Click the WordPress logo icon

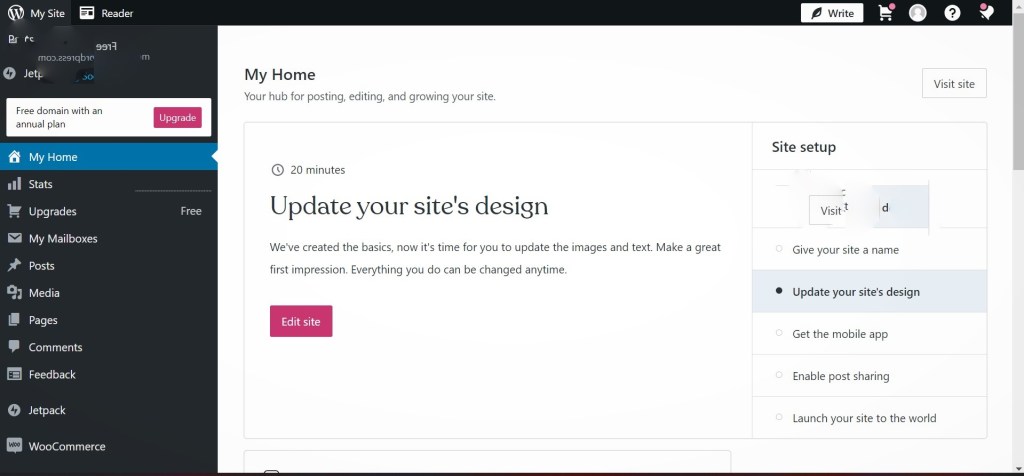tap(15, 13)
